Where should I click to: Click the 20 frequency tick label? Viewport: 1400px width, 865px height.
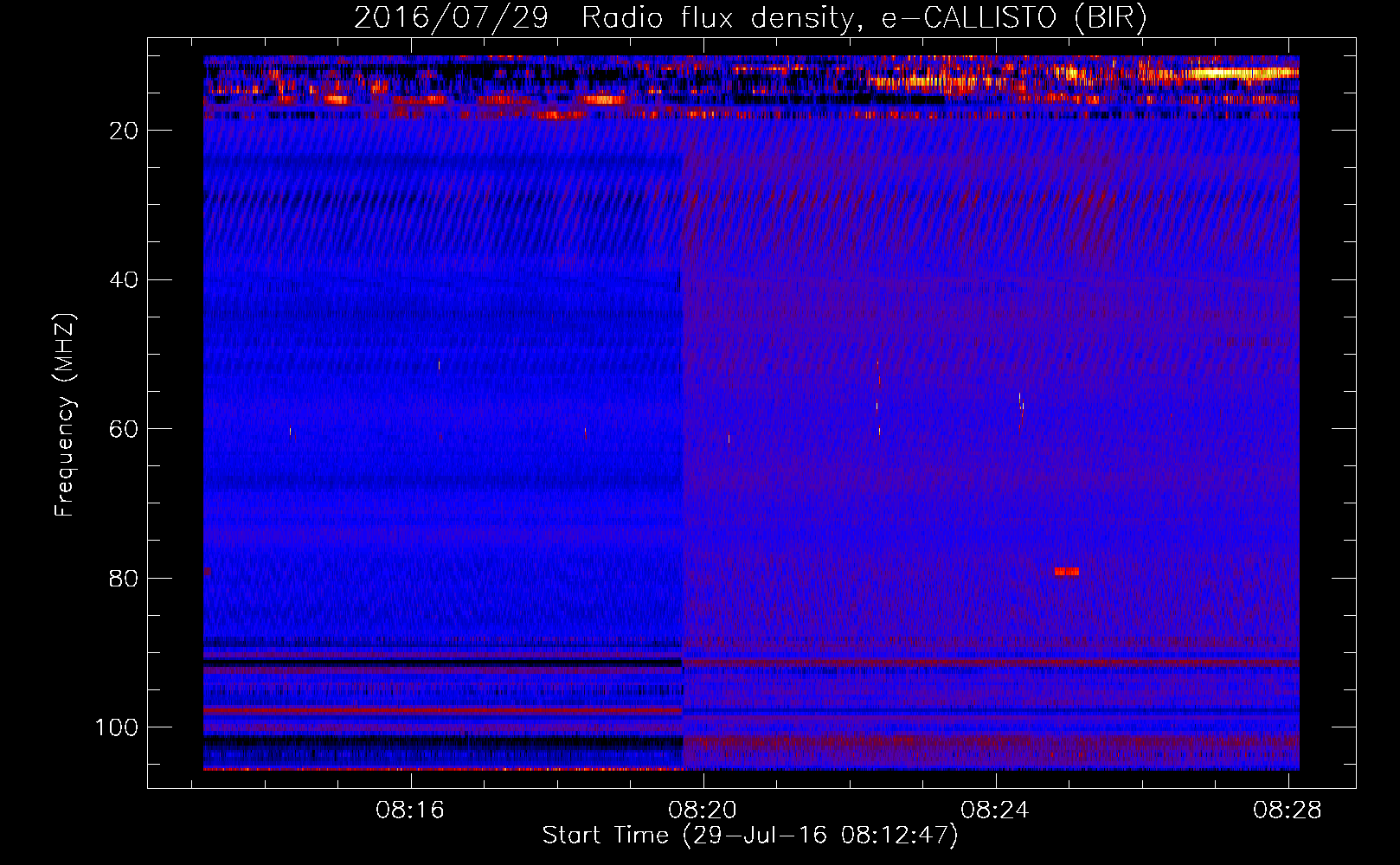tap(124, 131)
